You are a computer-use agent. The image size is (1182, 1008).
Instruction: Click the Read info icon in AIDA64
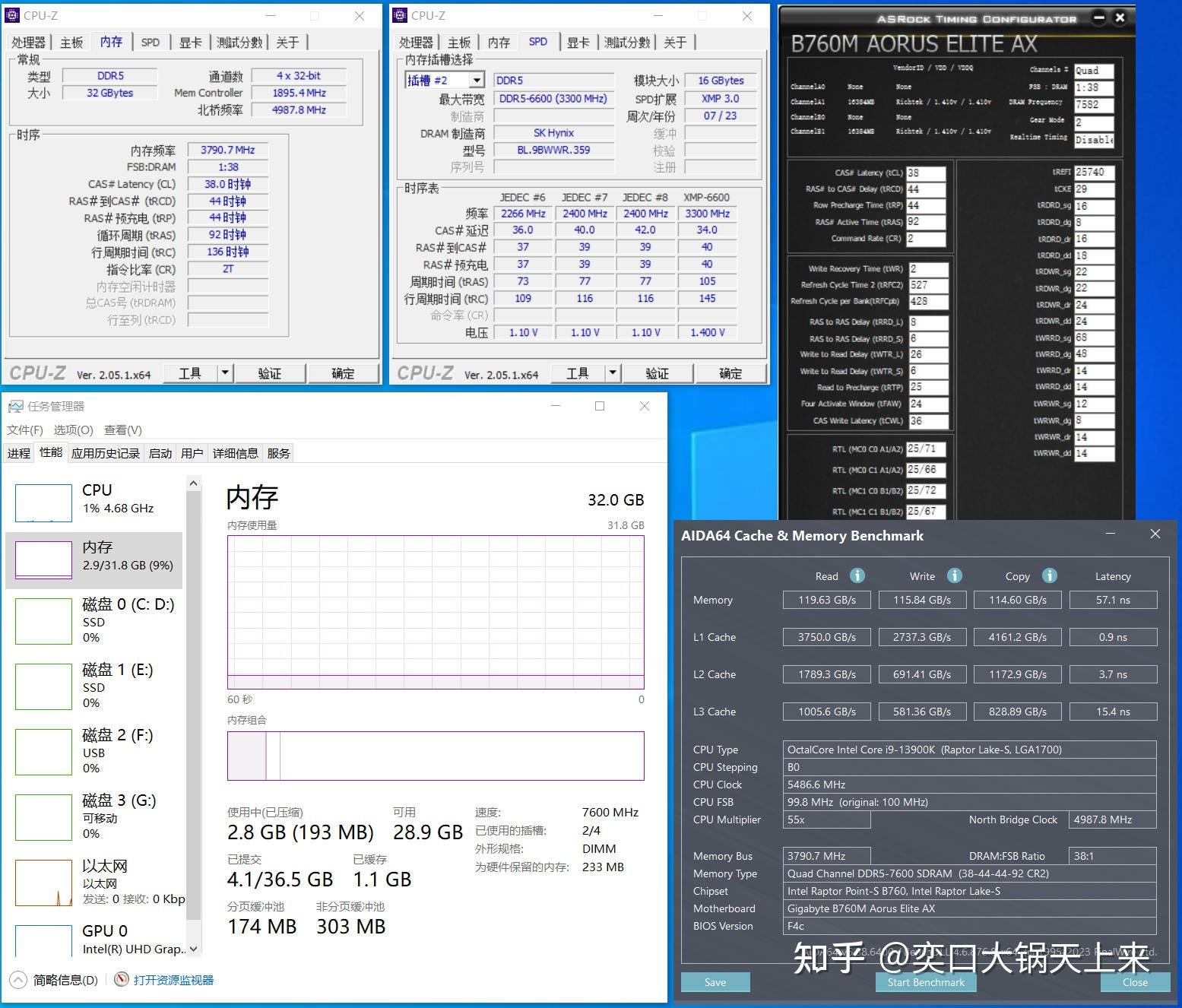(857, 575)
